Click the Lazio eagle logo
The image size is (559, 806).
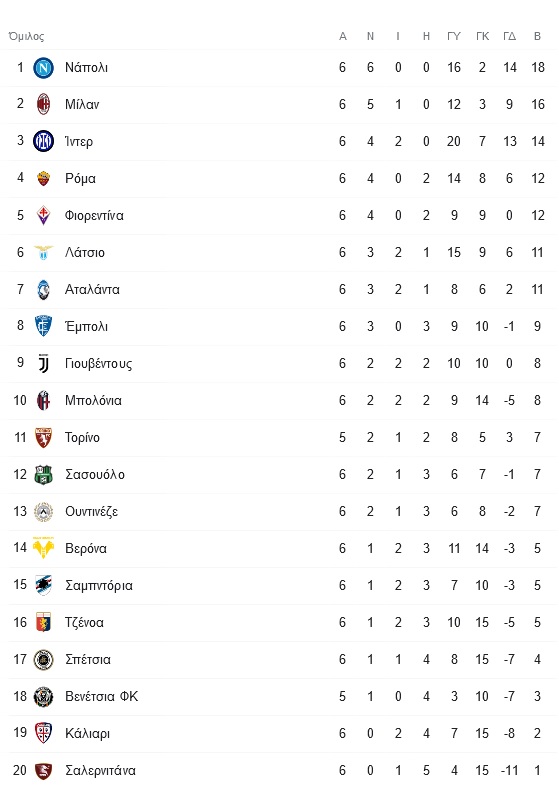click(x=44, y=252)
